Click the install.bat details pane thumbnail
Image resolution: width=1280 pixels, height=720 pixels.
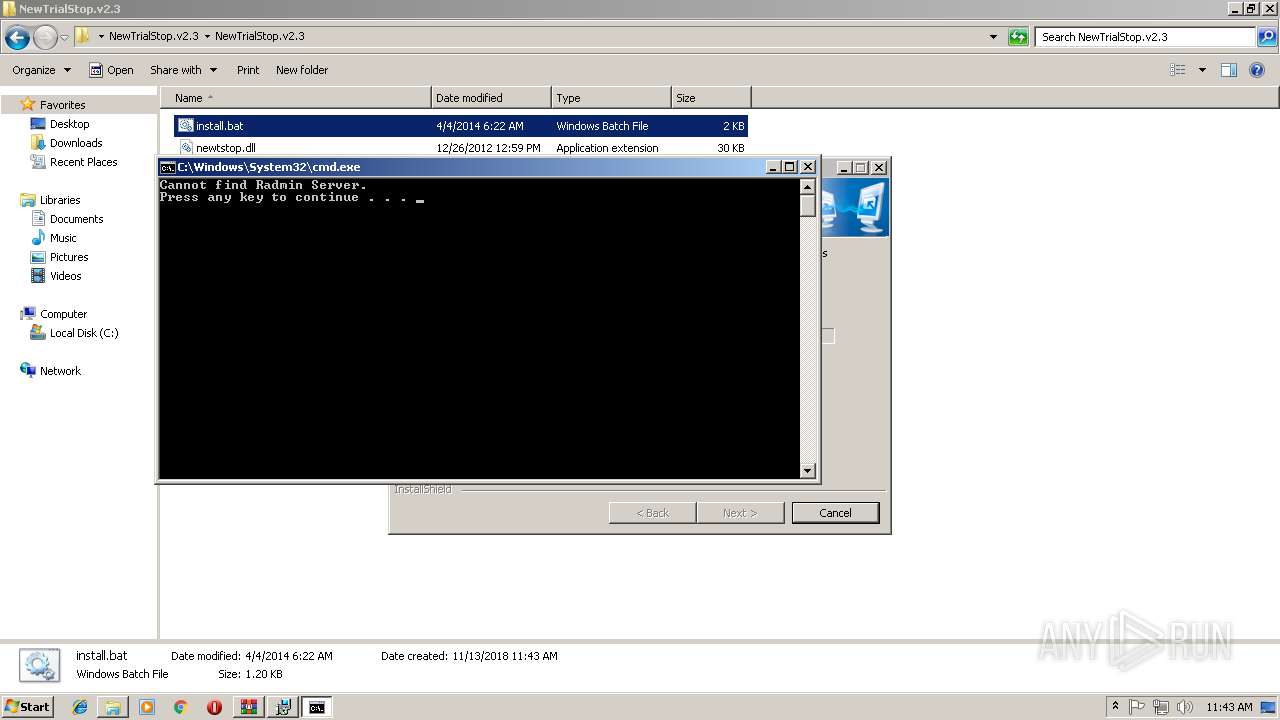[x=38, y=665]
